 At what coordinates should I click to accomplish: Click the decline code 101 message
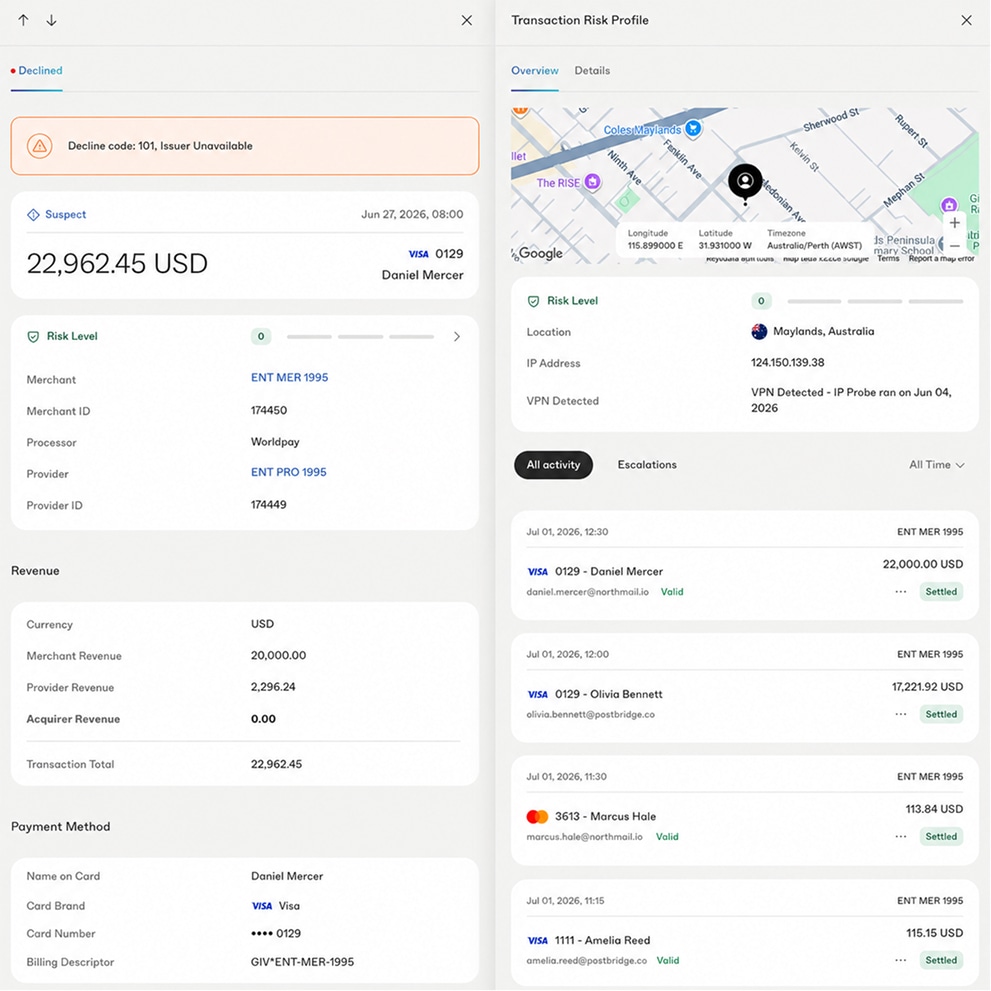point(160,146)
